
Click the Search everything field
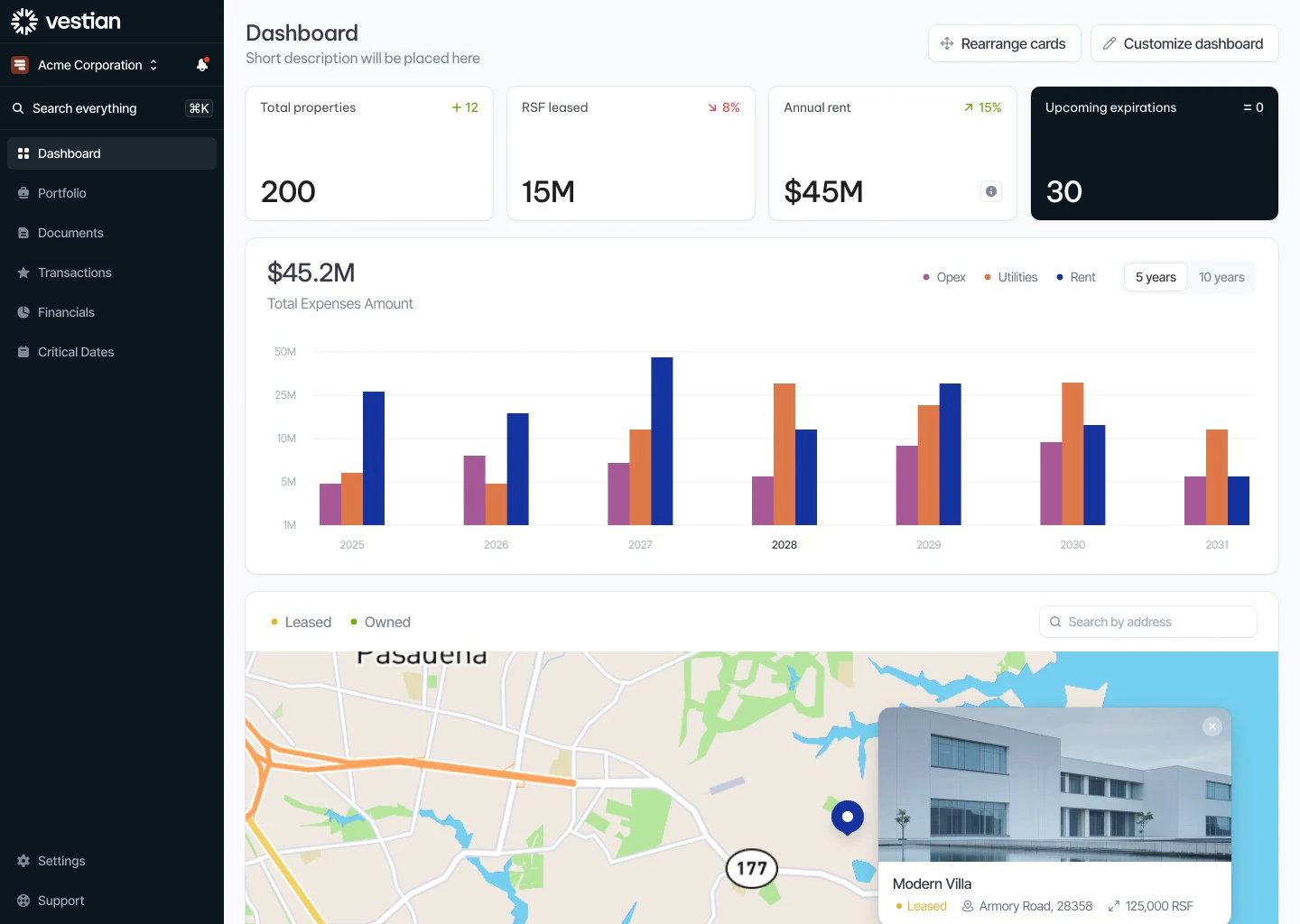pyautogui.click(x=112, y=108)
